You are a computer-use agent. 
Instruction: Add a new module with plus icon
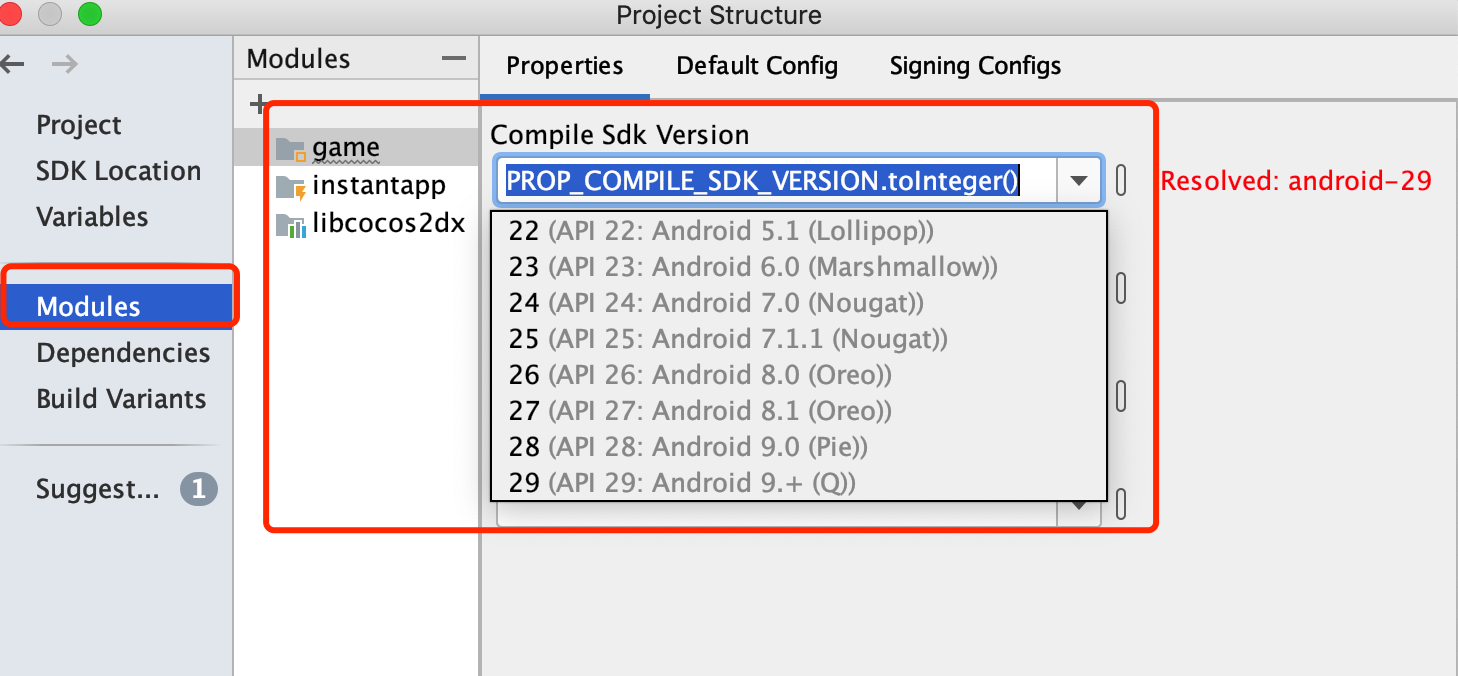point(257,103)
